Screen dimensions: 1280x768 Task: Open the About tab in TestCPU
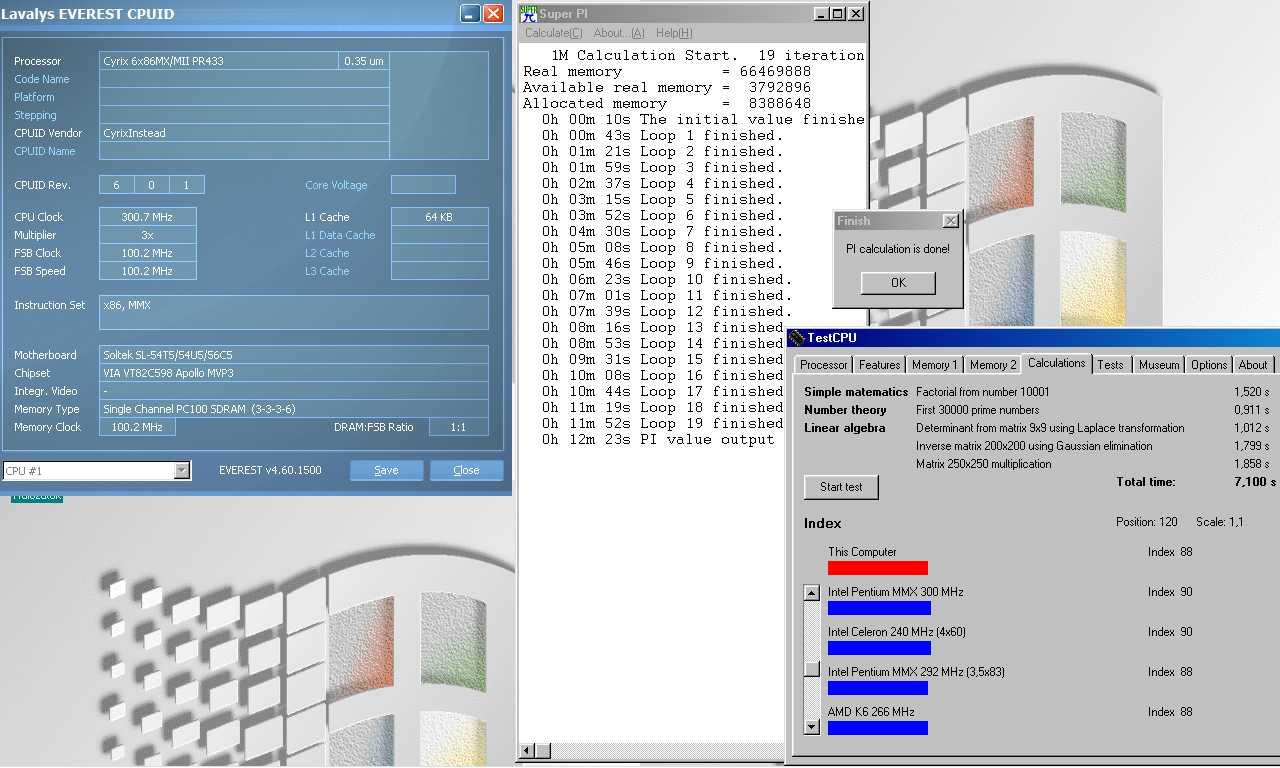click(x=1253, y=365)
